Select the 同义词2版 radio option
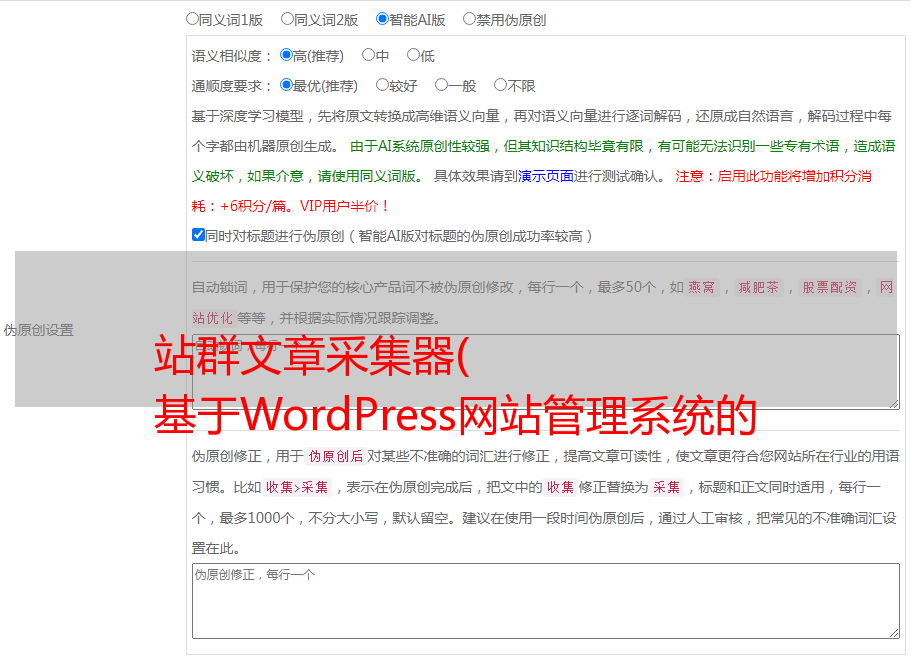Viewport: 911px width, 658px height. [x=287, y=19]
